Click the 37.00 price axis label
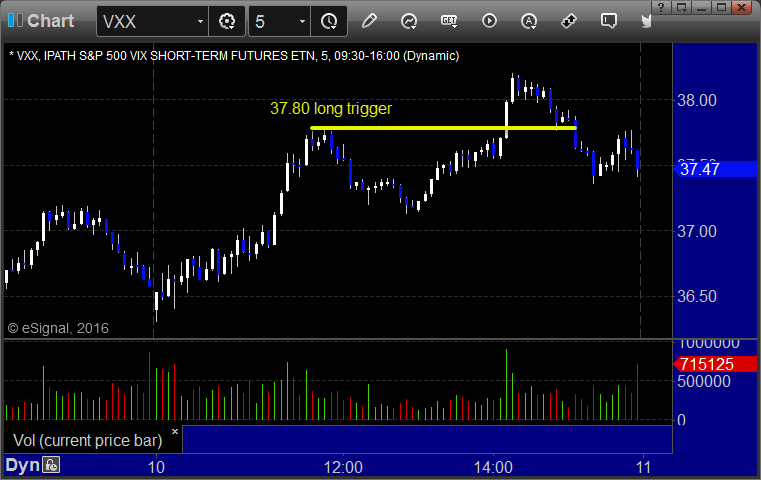Viewport: 761px width, 480px height. [x=696, y=231]
